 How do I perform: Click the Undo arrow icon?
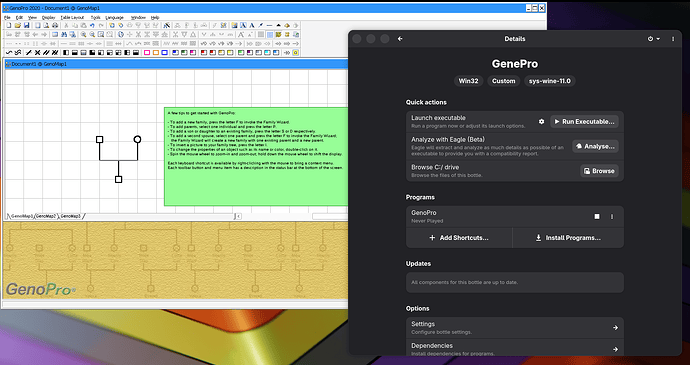(92, 26)
